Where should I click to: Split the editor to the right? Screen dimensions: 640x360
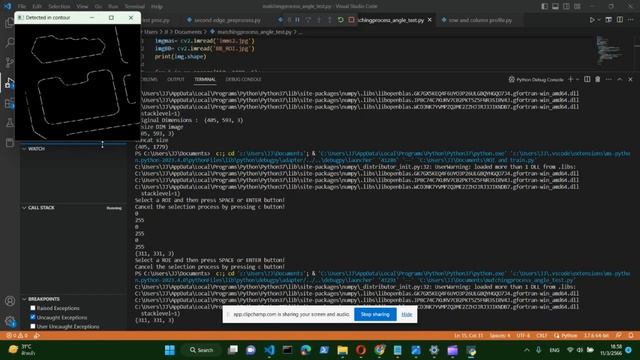pos(620,20)
